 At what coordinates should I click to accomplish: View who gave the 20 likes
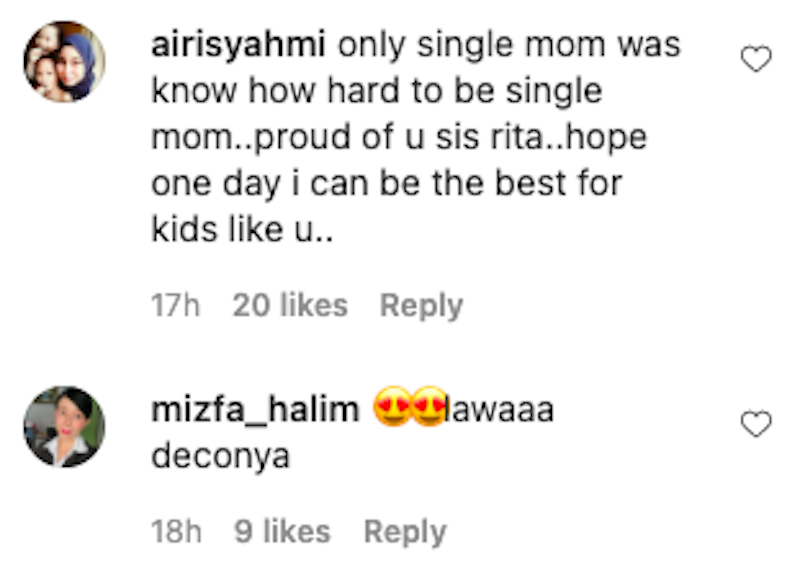coord(290,305)
